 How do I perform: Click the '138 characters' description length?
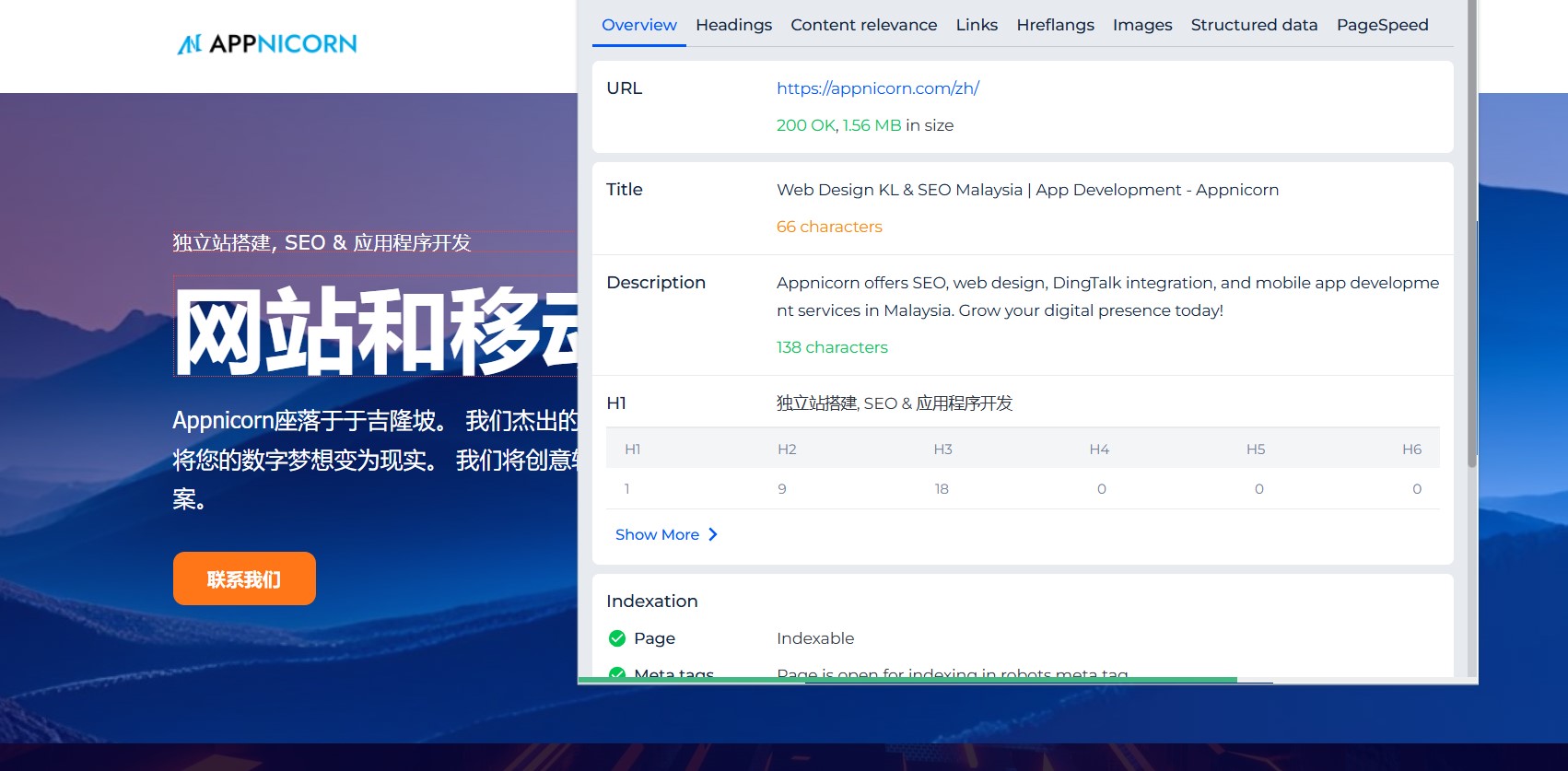[832, 347]
